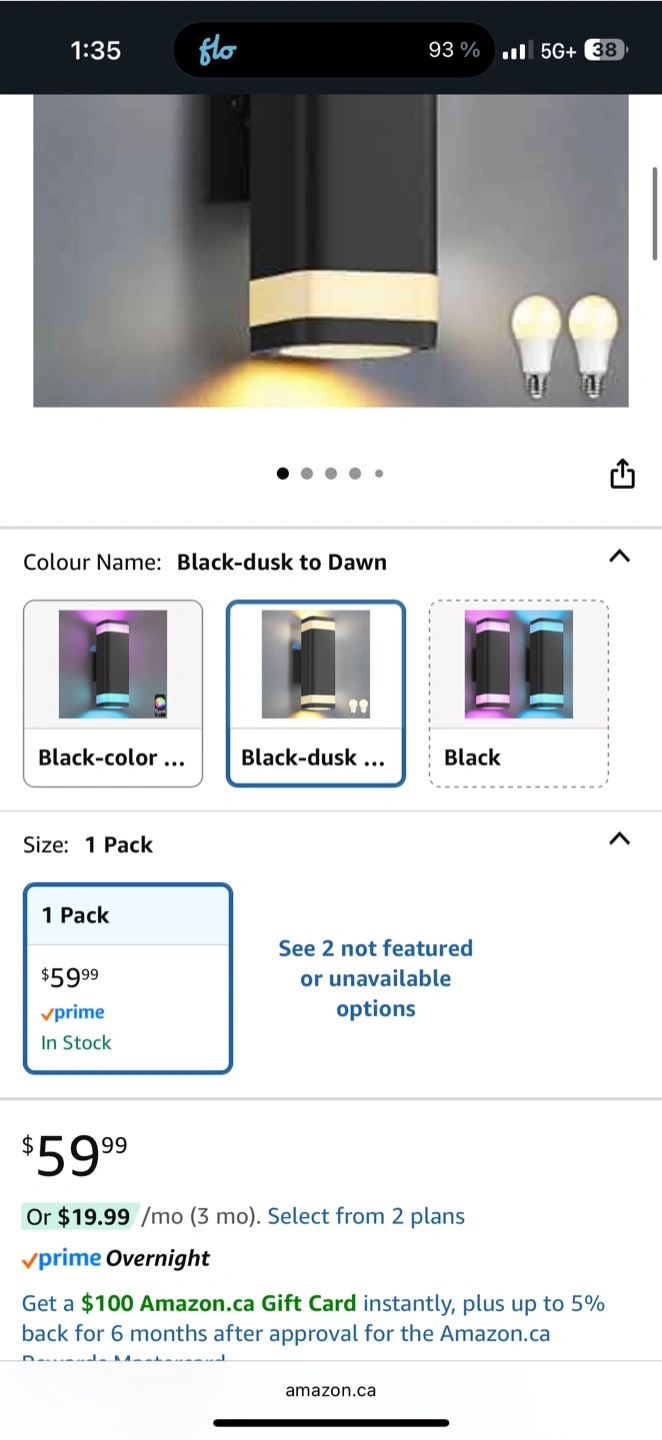This screenshot has height=1440, width=662.
Task: Collapse the Colour Name section chevron
Action: click(x=620, y=556)
